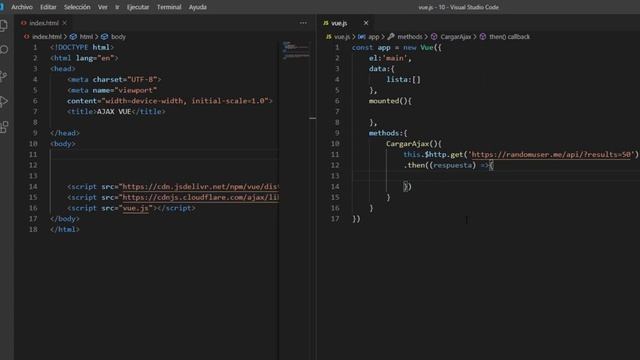Open the more actions ellipsis of left editor
This screenshot has width=640, height=360.
click(303, 23)
